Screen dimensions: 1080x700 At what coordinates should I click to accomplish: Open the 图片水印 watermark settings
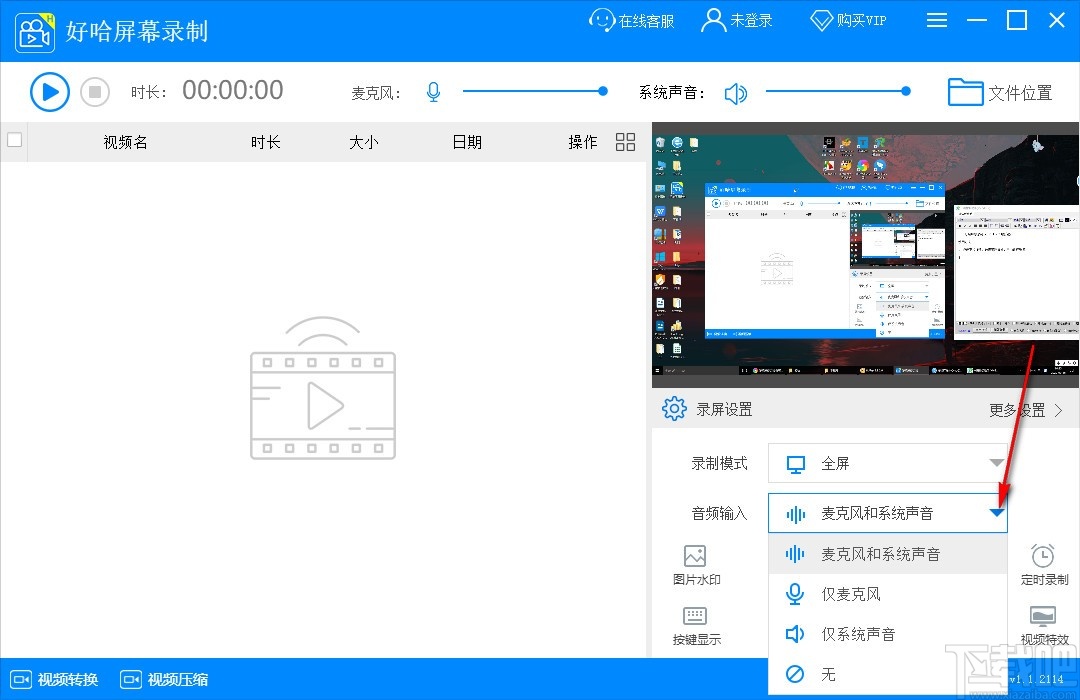(695, 565)
